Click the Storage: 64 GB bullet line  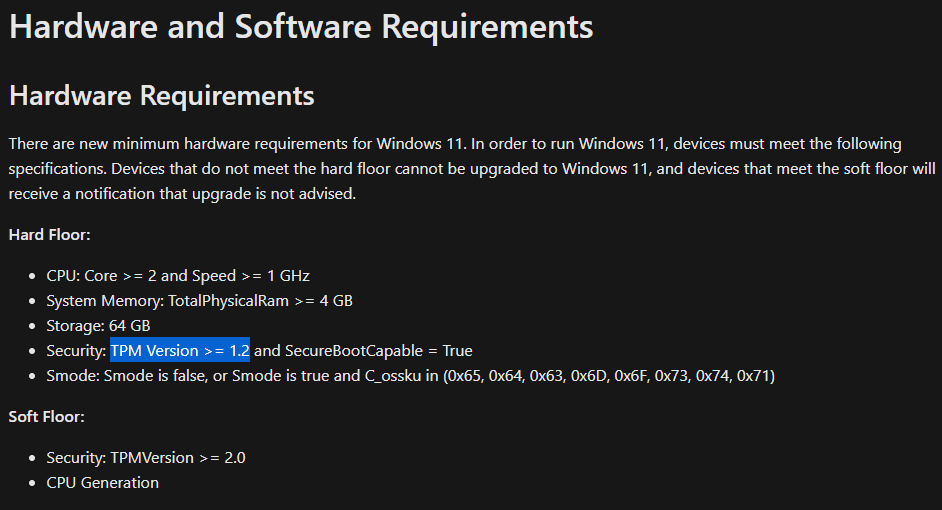pos(98,326)
